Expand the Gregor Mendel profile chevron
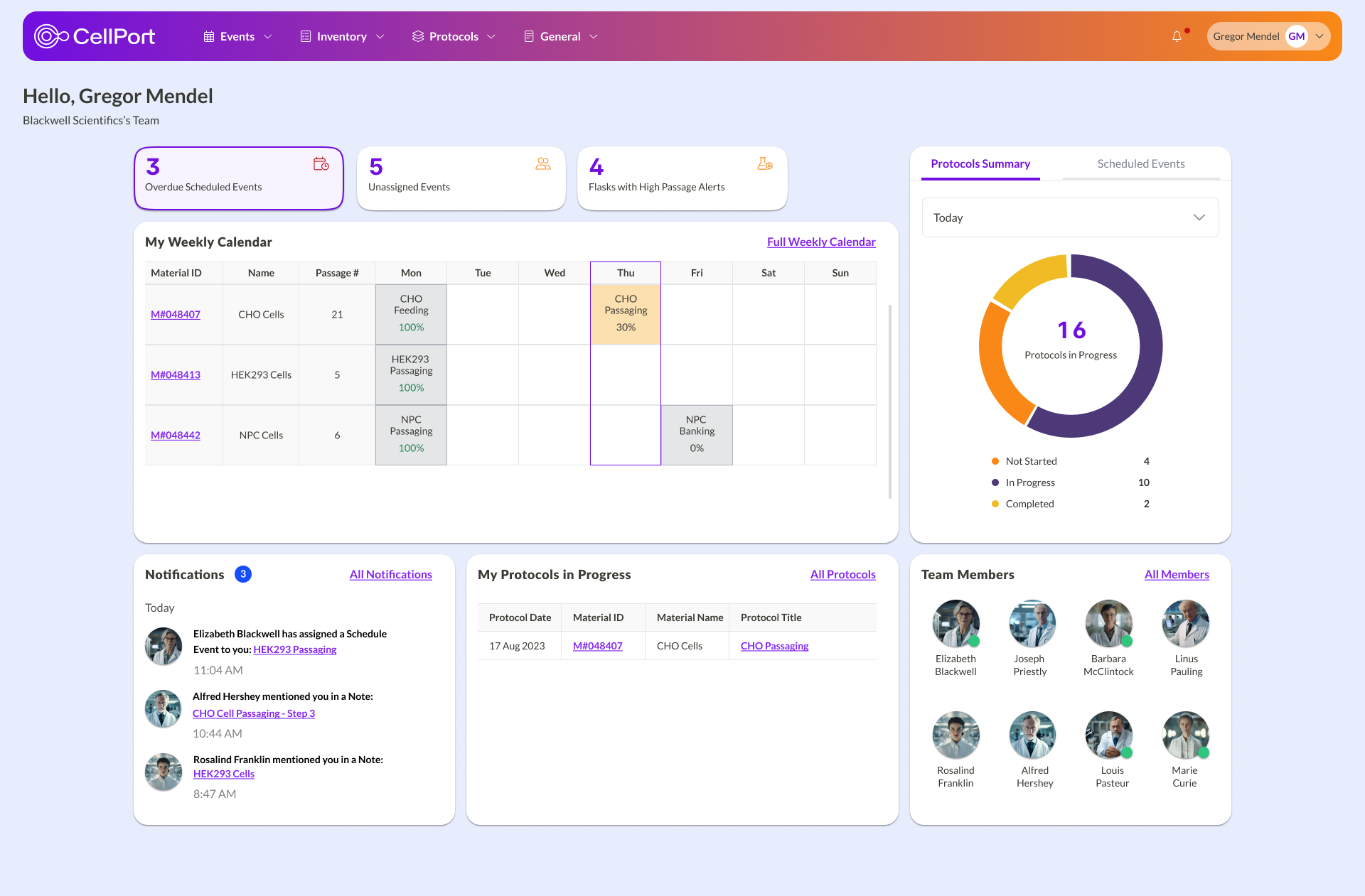The image size is (1365, 896). tap(1319, 36)
